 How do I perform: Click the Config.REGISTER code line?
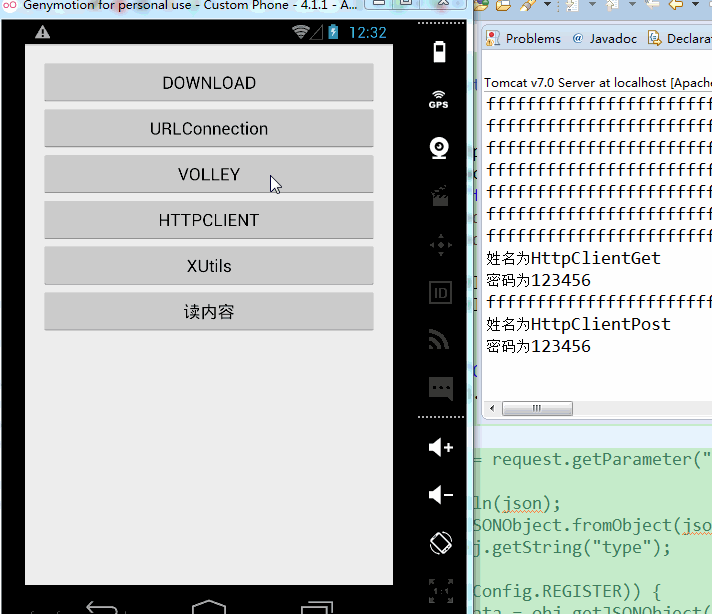pos(567,592)
